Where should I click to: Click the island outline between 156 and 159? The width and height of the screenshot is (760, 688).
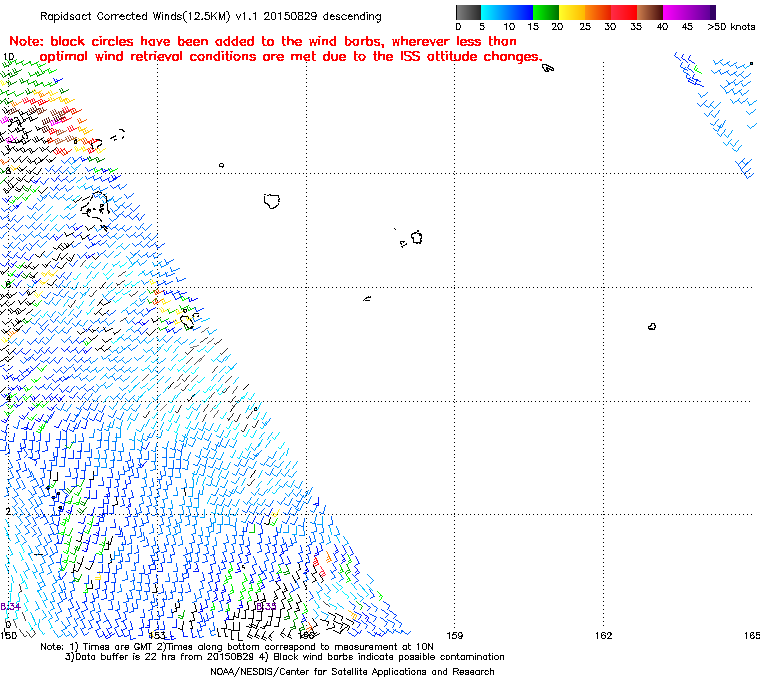click(x=417, y=237)
